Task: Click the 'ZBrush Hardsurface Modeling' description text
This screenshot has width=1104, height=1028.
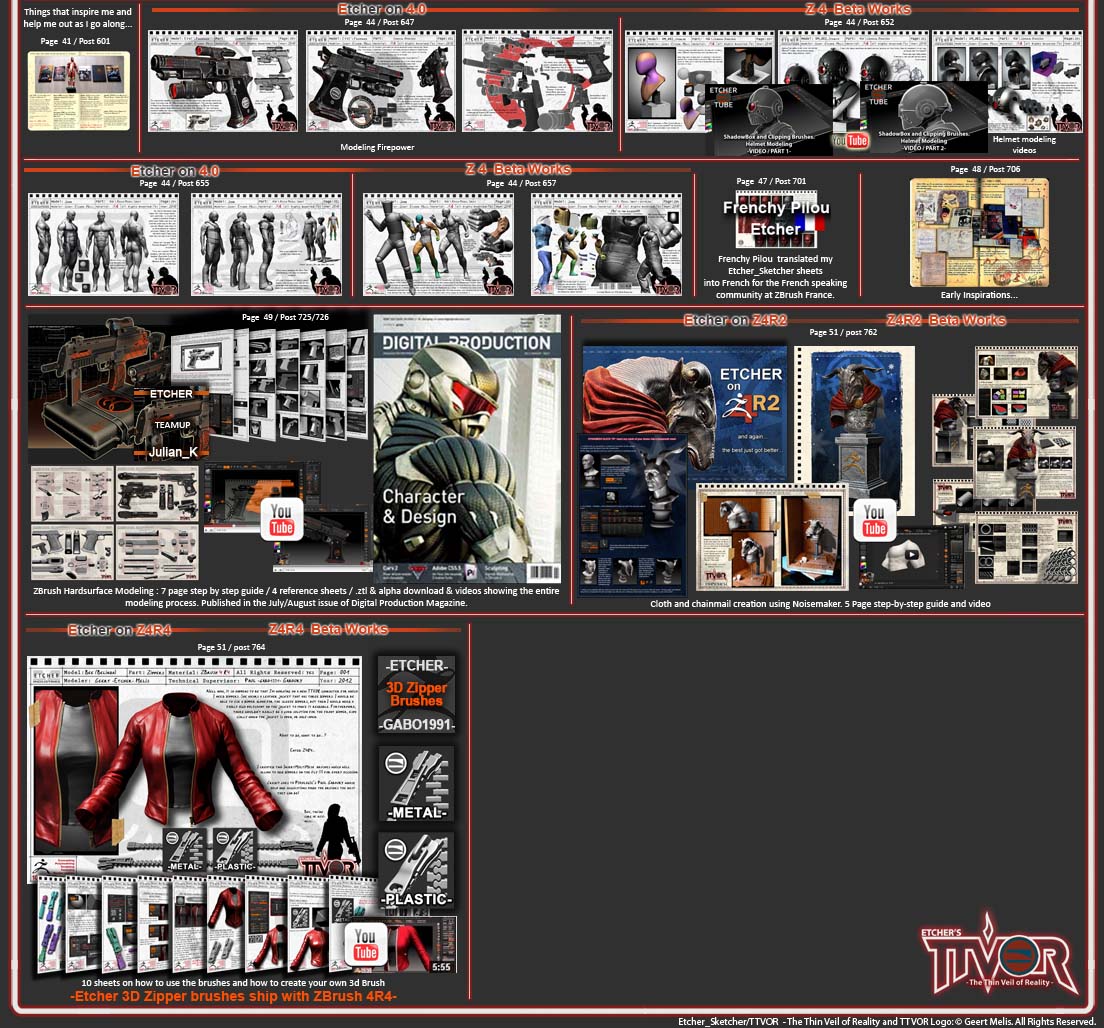Action: point(296,596)
